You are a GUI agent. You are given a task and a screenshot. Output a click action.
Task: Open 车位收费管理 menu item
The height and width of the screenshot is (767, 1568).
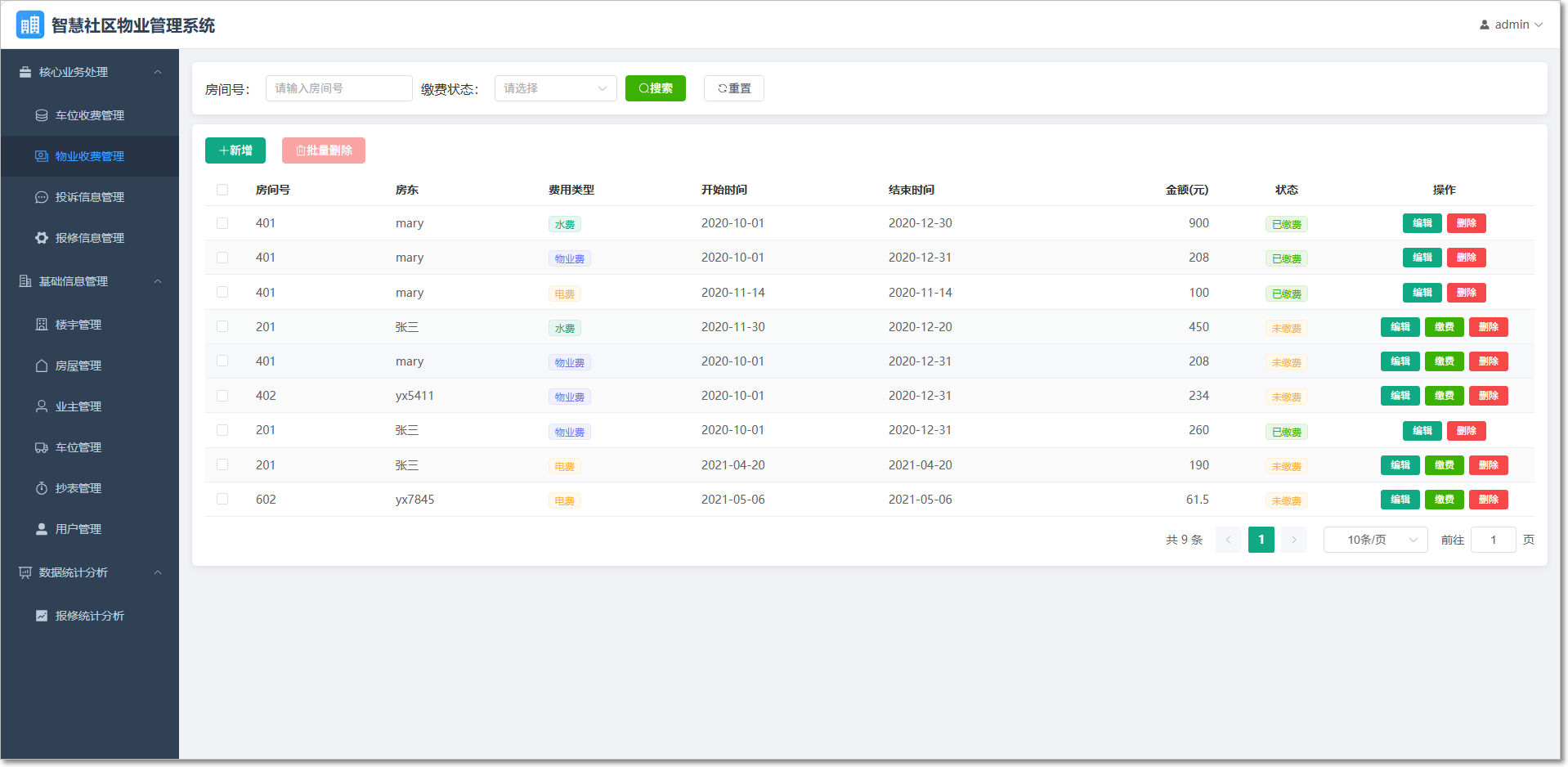click(90, 115)
